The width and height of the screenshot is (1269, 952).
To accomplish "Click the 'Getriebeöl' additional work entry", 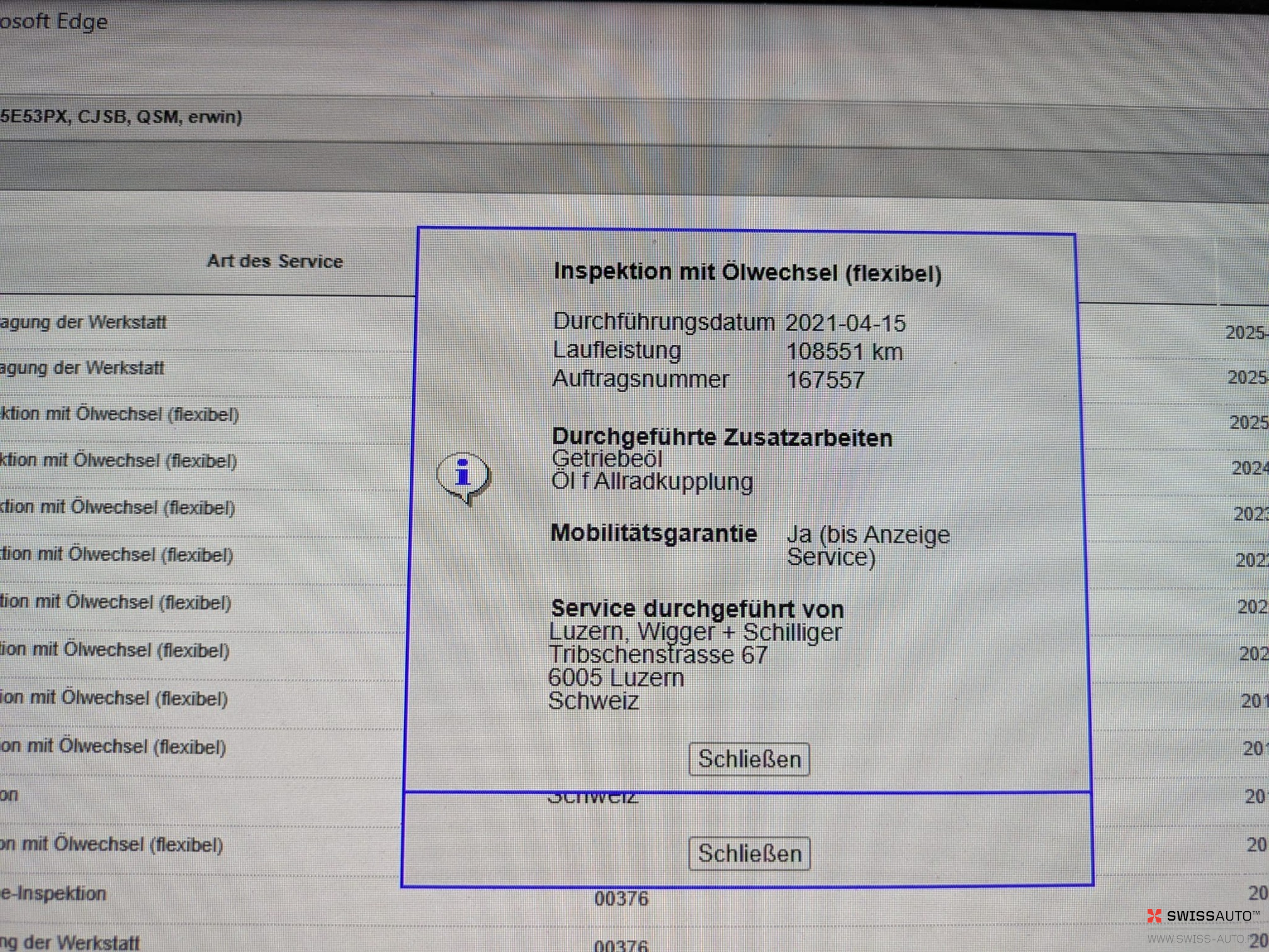I will (x=607, y=459).
